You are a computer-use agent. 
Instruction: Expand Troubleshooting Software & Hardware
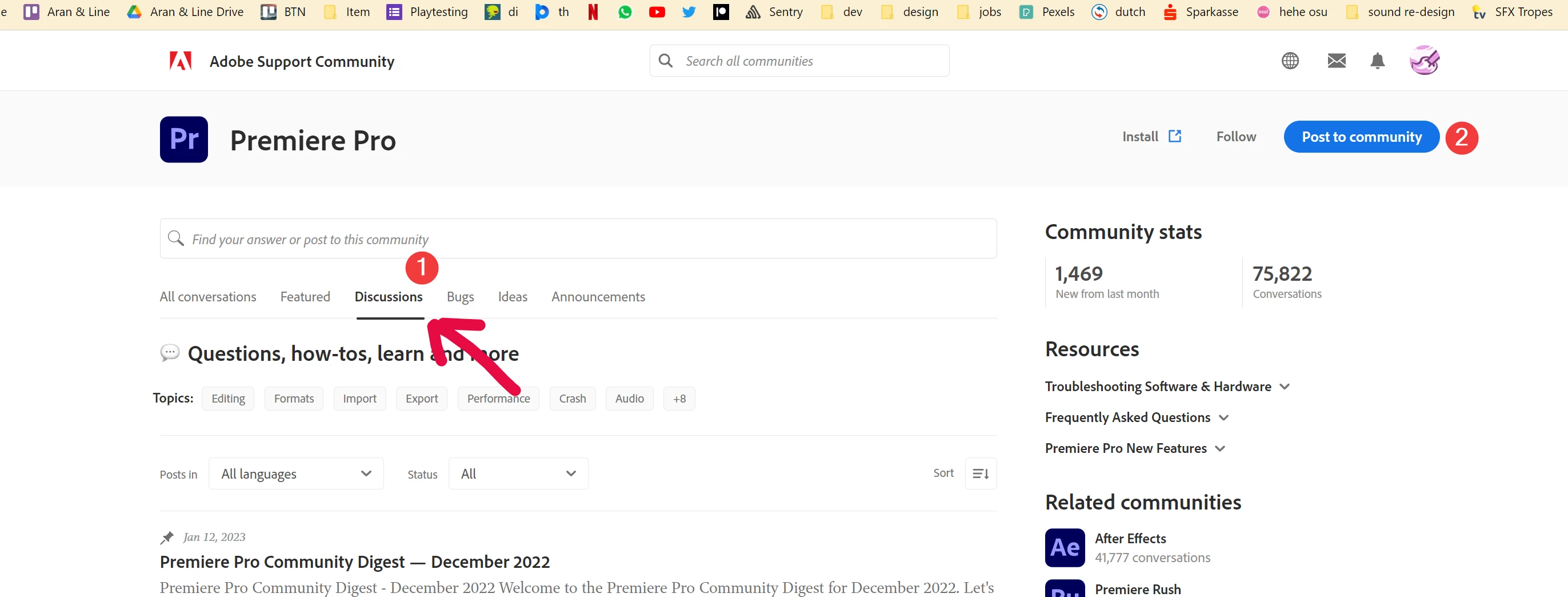(x=1167, y=386)
